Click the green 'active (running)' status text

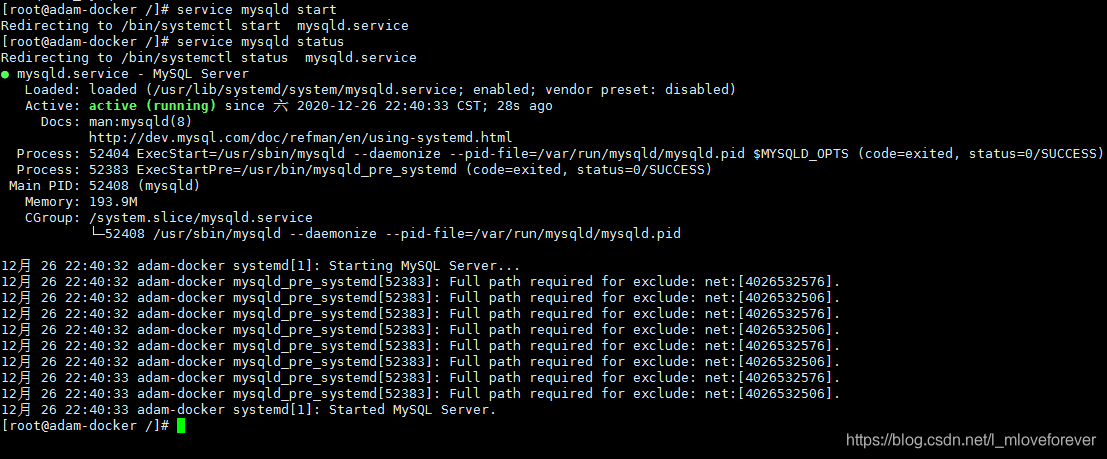tap(152, 105)
